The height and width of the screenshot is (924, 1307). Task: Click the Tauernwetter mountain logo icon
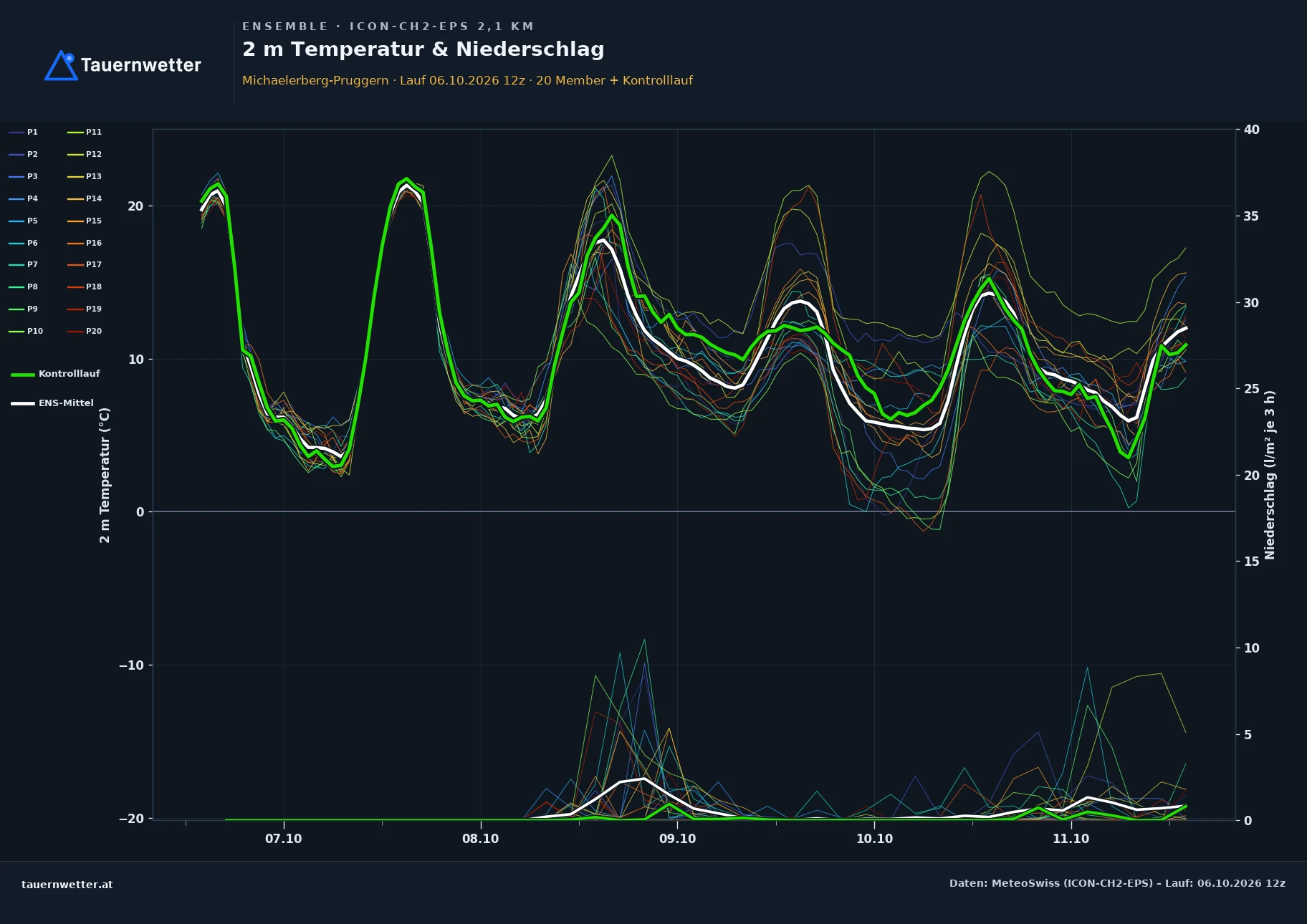(x=61, y=65)
